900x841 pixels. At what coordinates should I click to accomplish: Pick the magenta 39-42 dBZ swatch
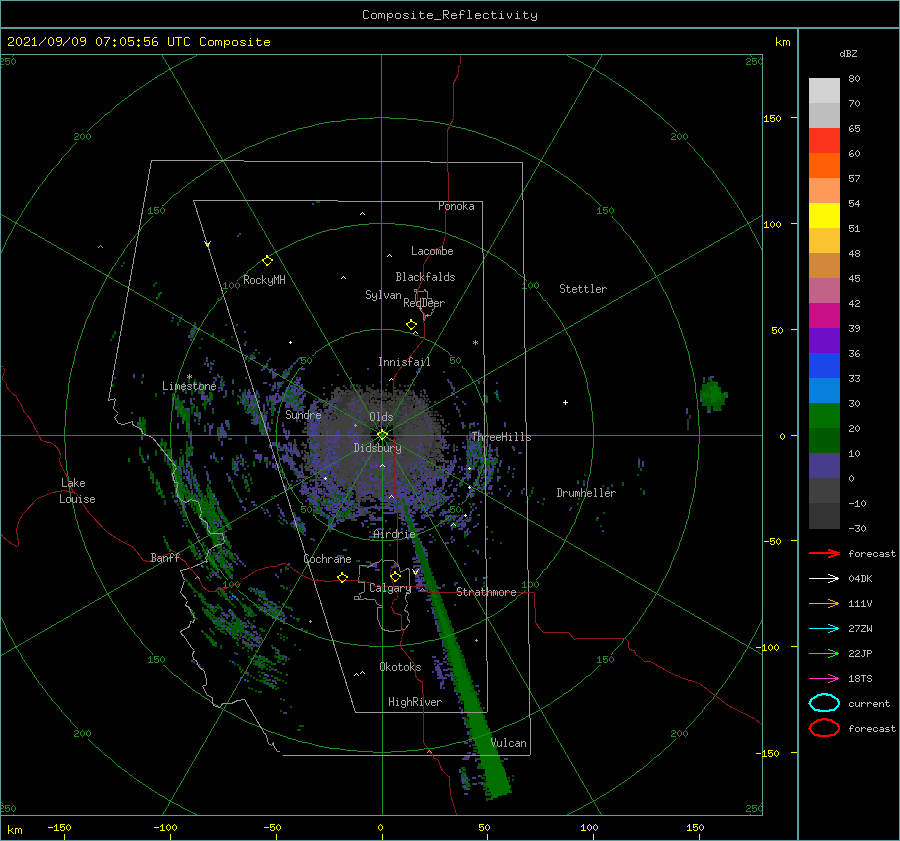click(824, 316)
